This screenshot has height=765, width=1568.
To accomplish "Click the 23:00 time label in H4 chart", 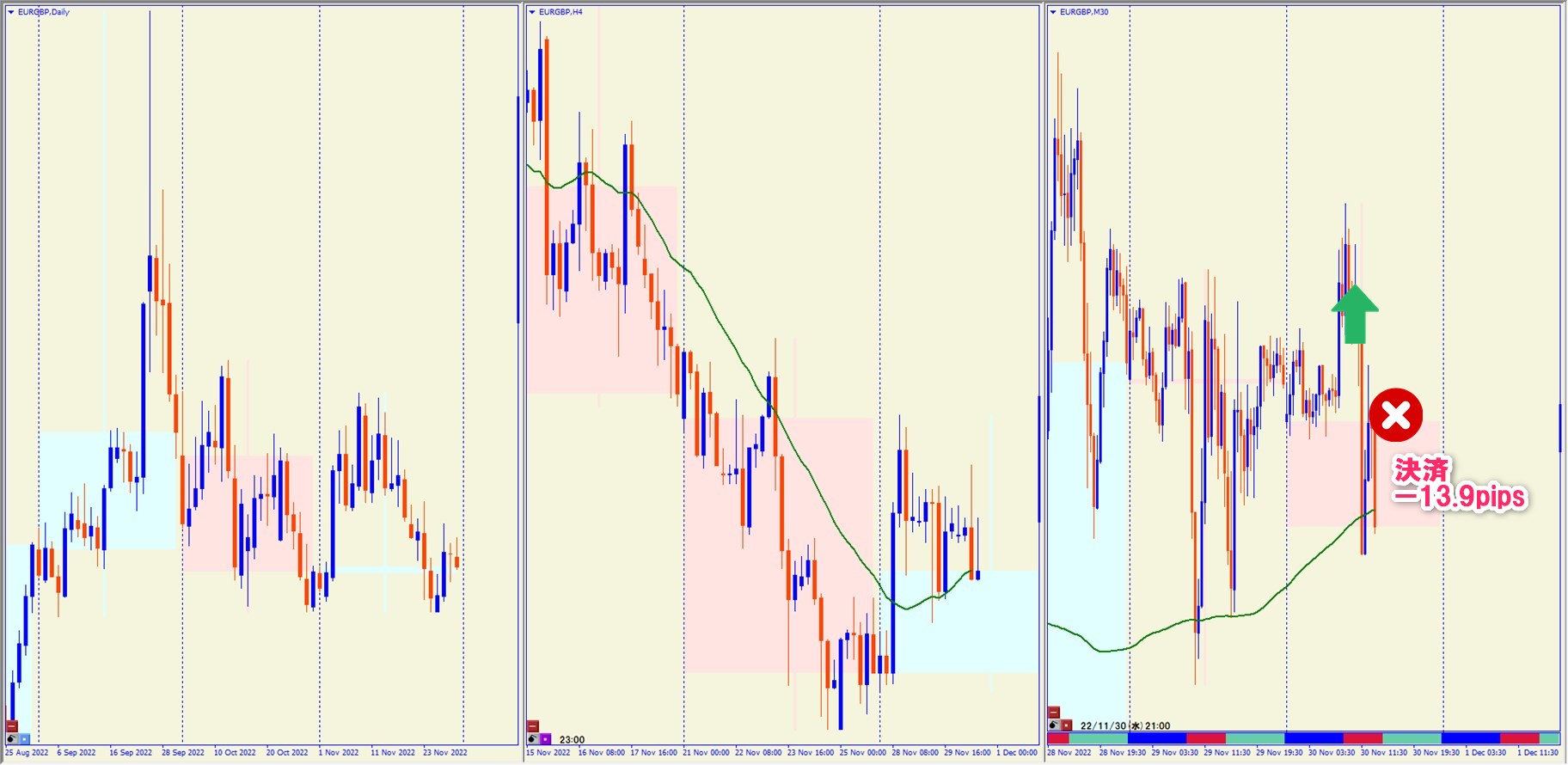I will coord(572,739).
